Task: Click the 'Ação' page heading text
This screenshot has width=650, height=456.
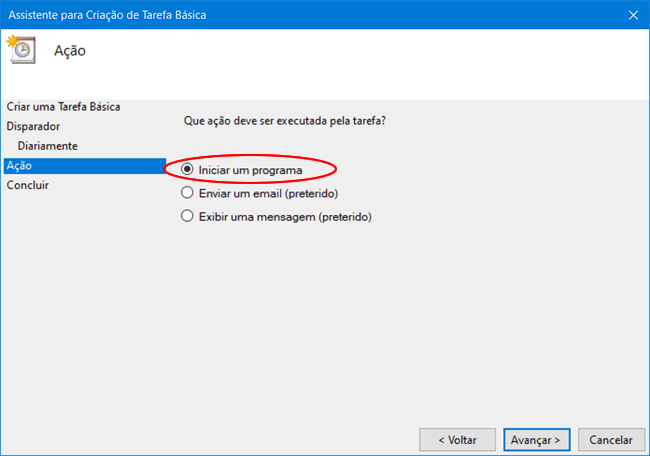Action: (70, 51)
